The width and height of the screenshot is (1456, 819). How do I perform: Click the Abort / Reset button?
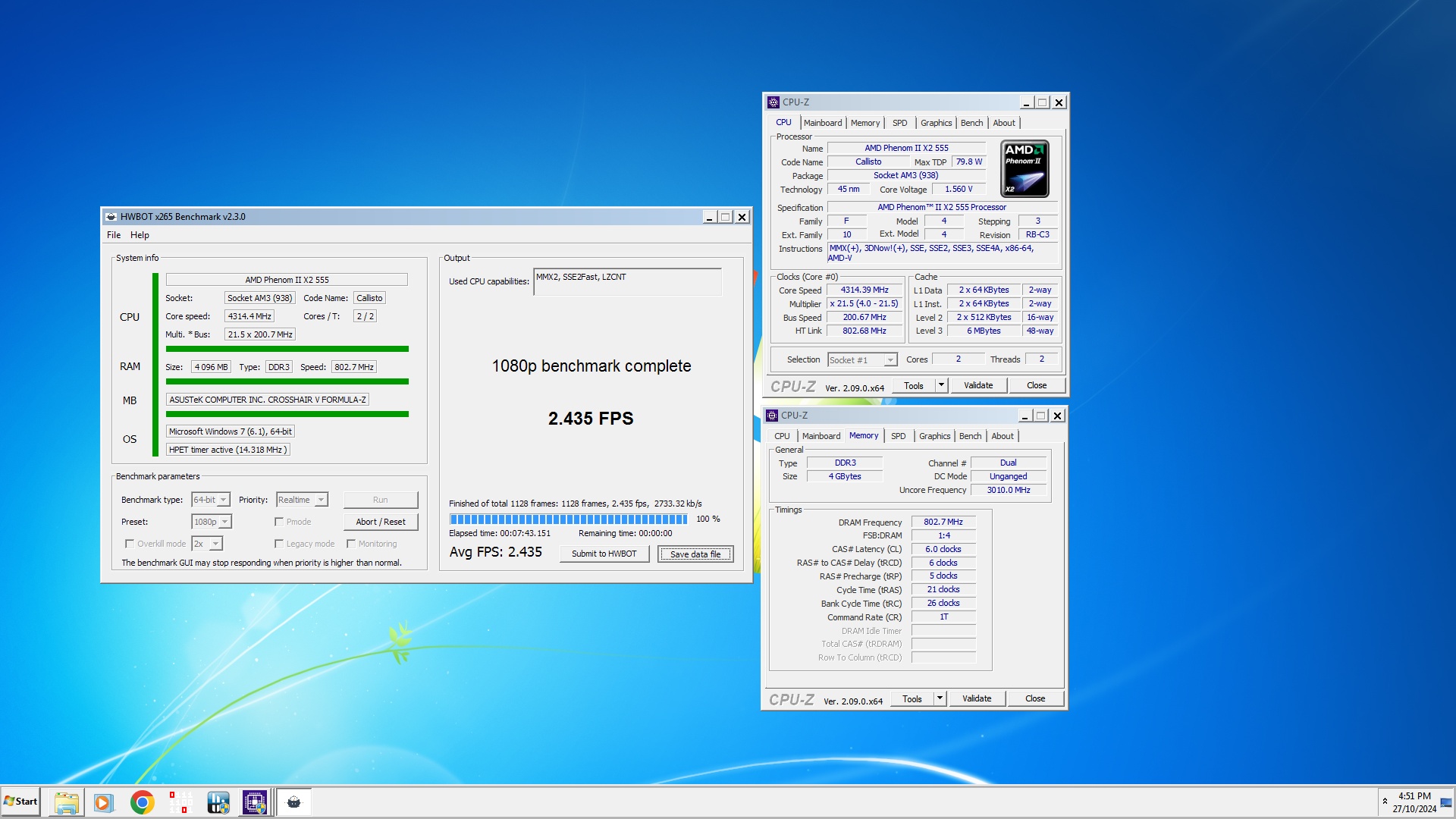point(381,522)
